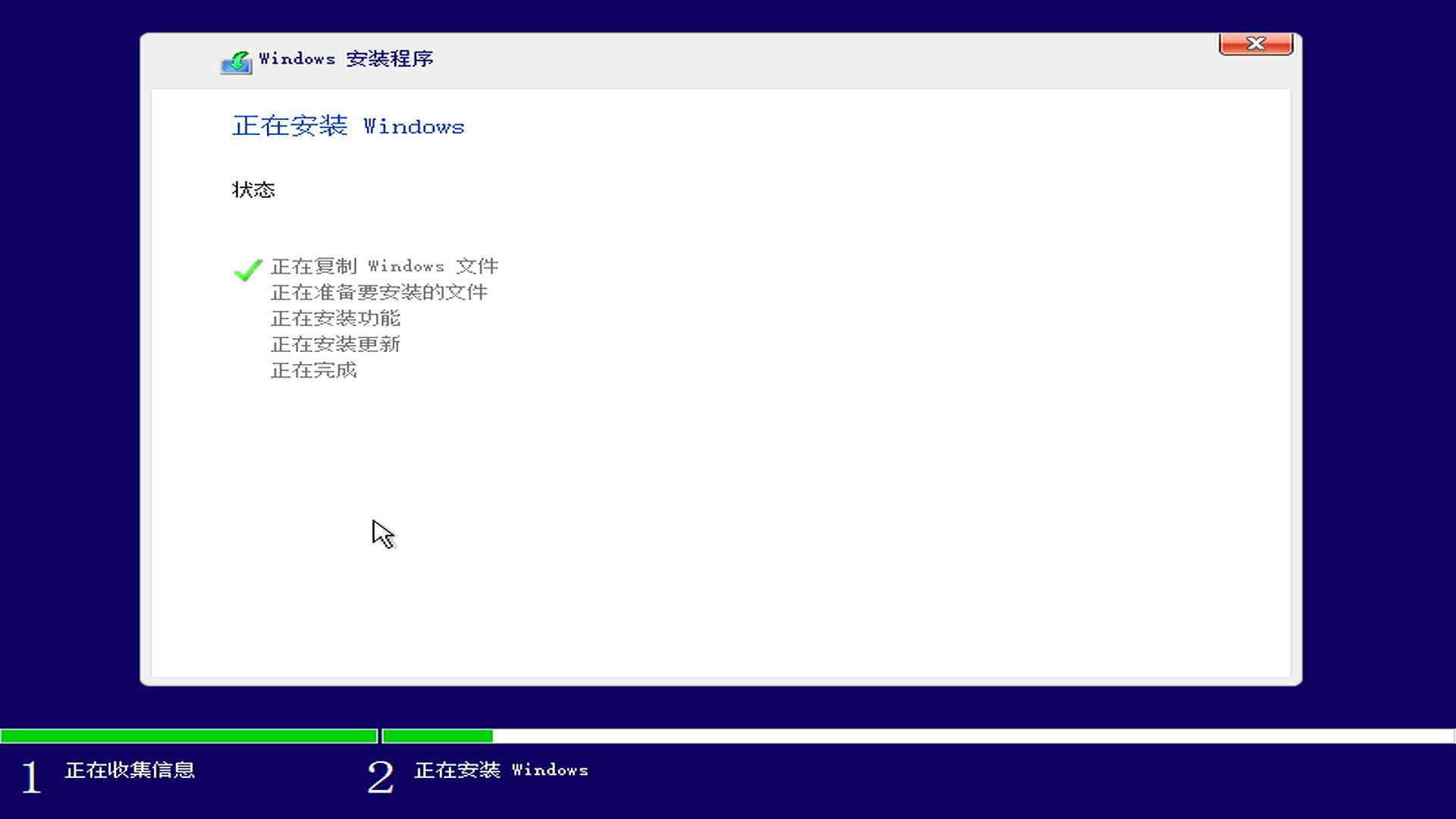Click the step 2 numeral indicator
Viewport: 1456px width, 819px height.
[x=381, y=773]
